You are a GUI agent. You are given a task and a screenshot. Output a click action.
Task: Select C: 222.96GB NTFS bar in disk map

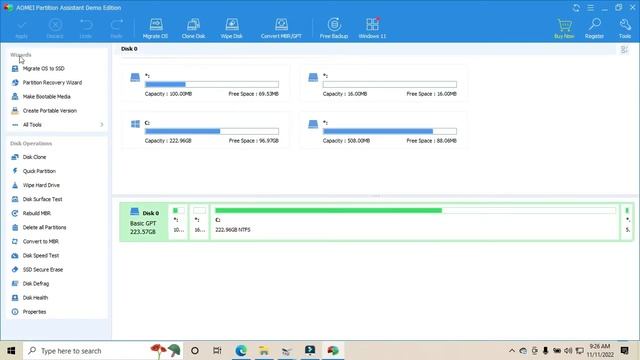point(415,222)
